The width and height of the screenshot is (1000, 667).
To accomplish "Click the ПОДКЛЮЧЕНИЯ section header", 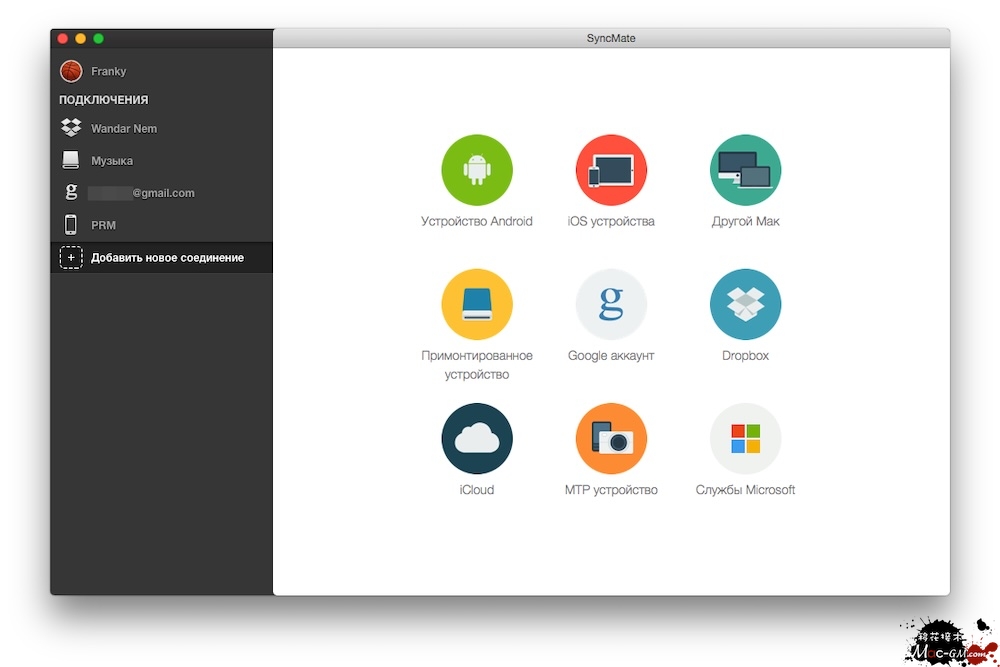I will pyautogui.click(x=103, y=100).
